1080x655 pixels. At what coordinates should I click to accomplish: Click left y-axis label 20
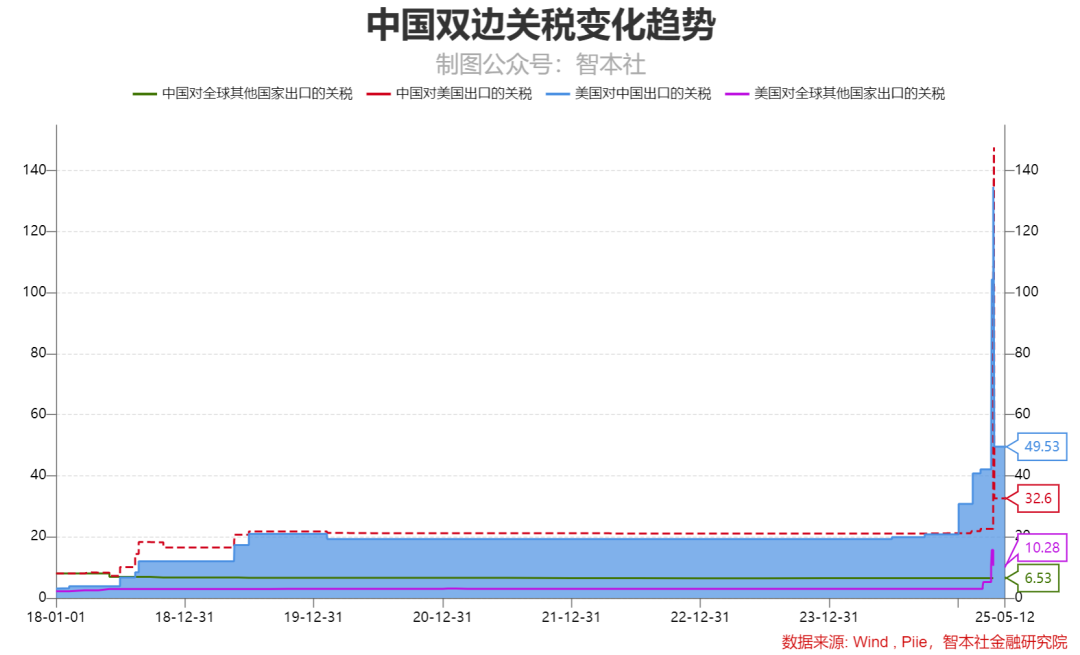[x=38, y=536]
